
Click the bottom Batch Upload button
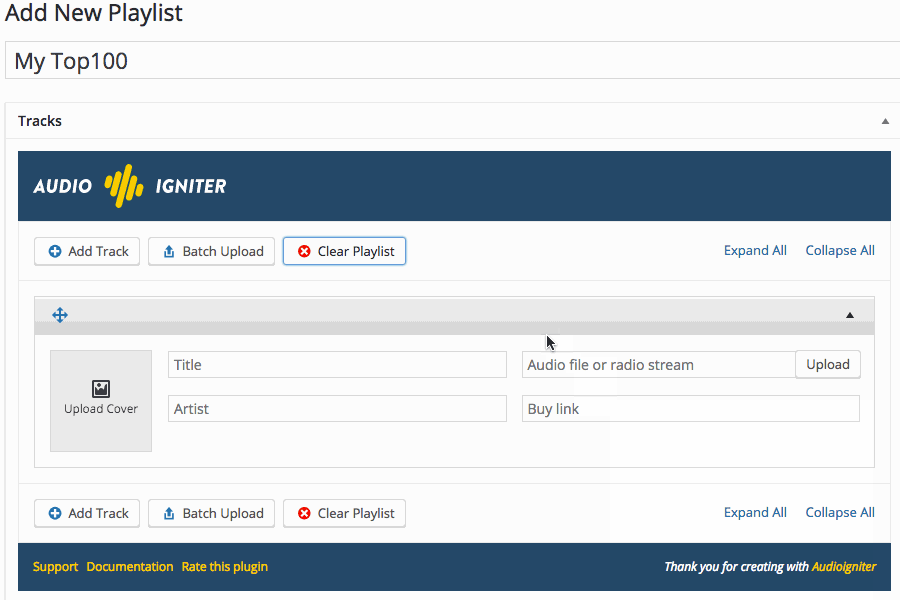point(211,513)
